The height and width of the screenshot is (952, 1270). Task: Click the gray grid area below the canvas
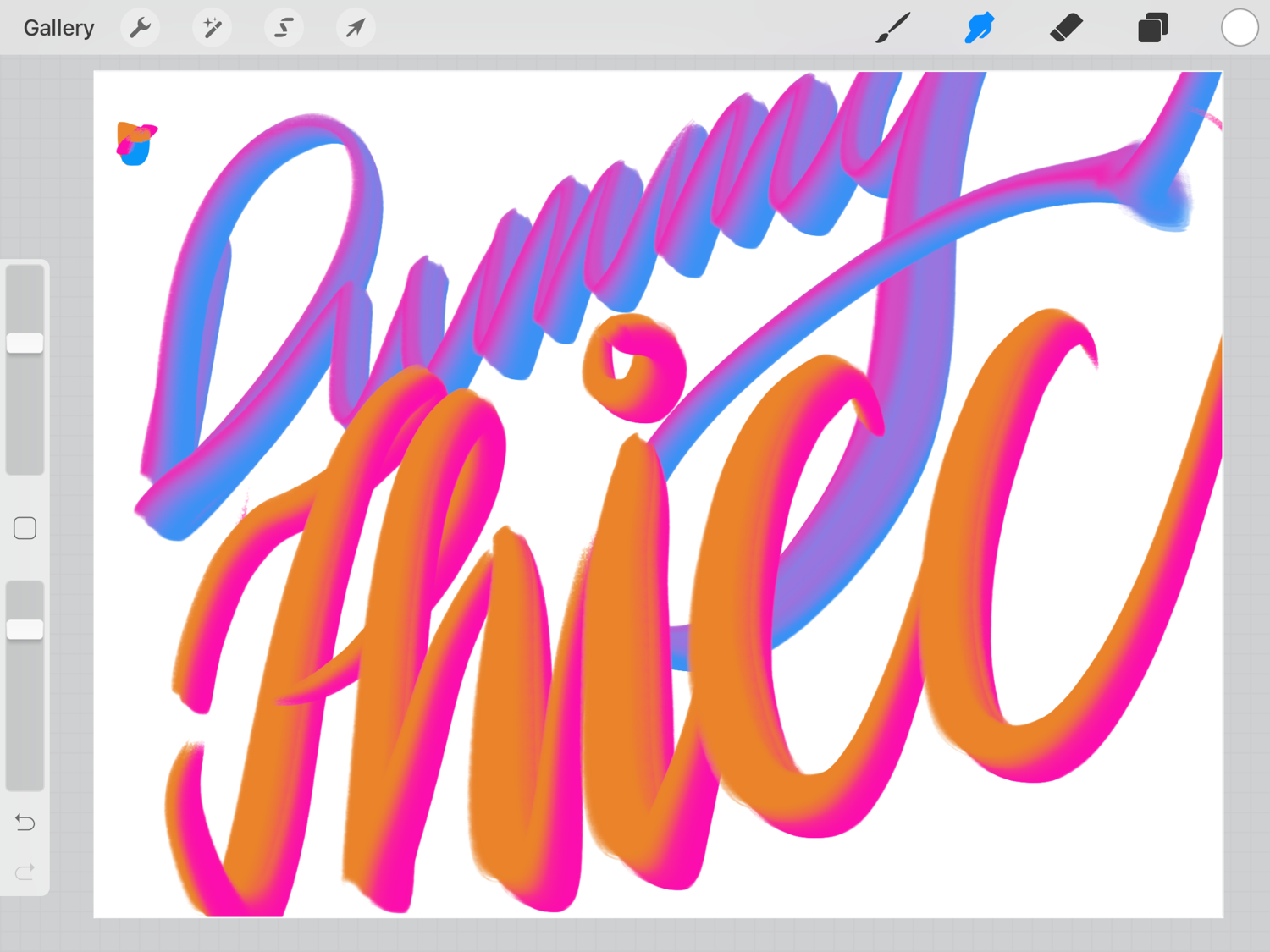(635, 935)
